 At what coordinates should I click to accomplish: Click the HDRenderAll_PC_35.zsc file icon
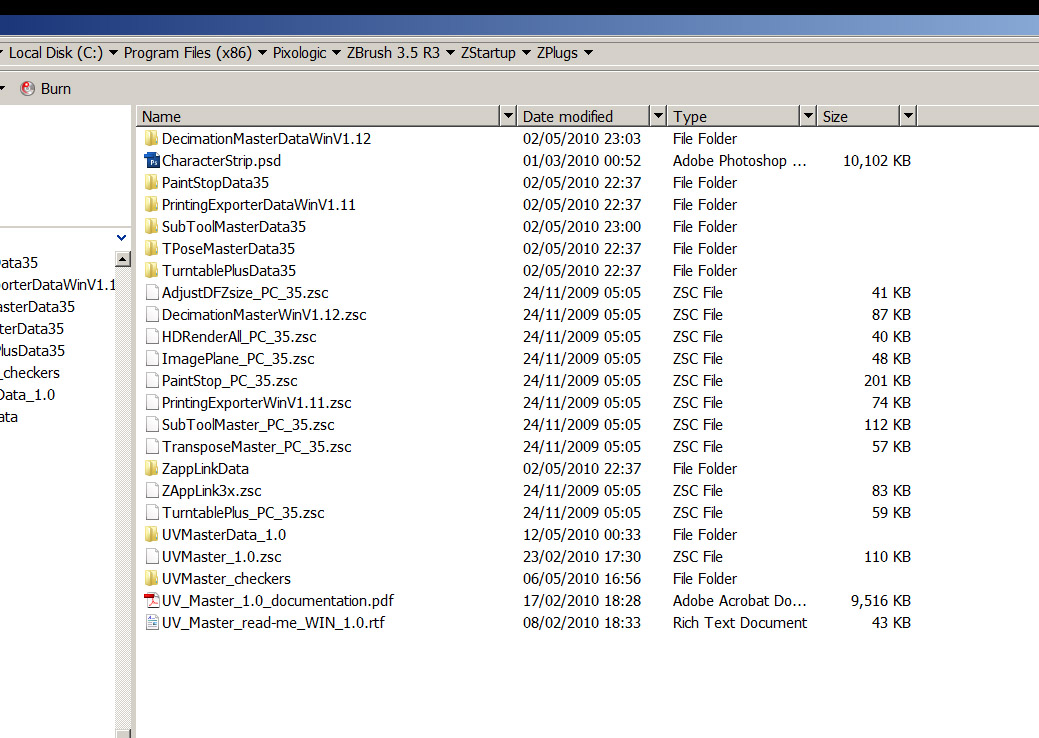coord(152,336)
